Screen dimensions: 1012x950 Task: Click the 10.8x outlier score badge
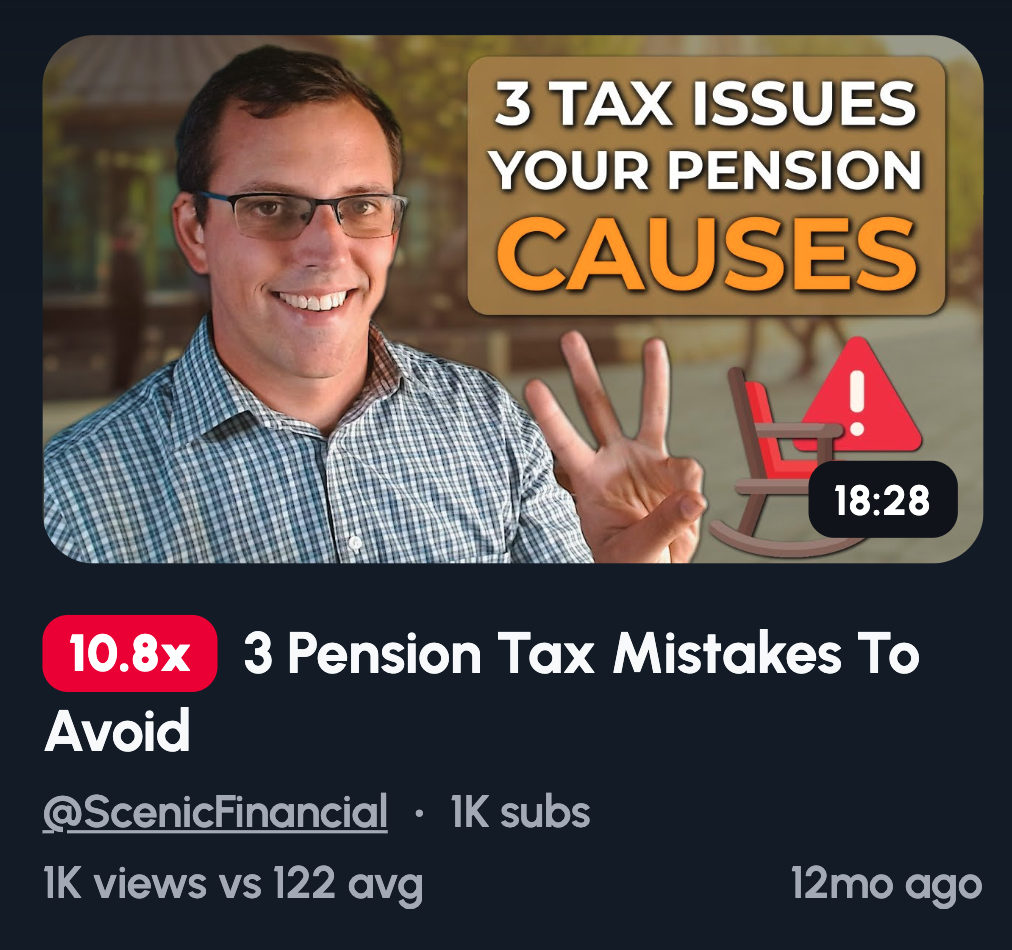tap(130, 653)
